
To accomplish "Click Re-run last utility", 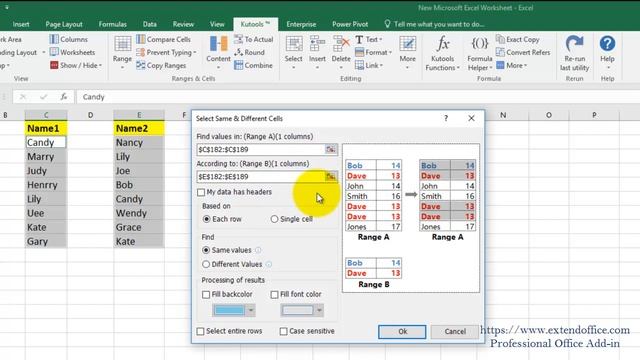I will click(x=574, y=53).
